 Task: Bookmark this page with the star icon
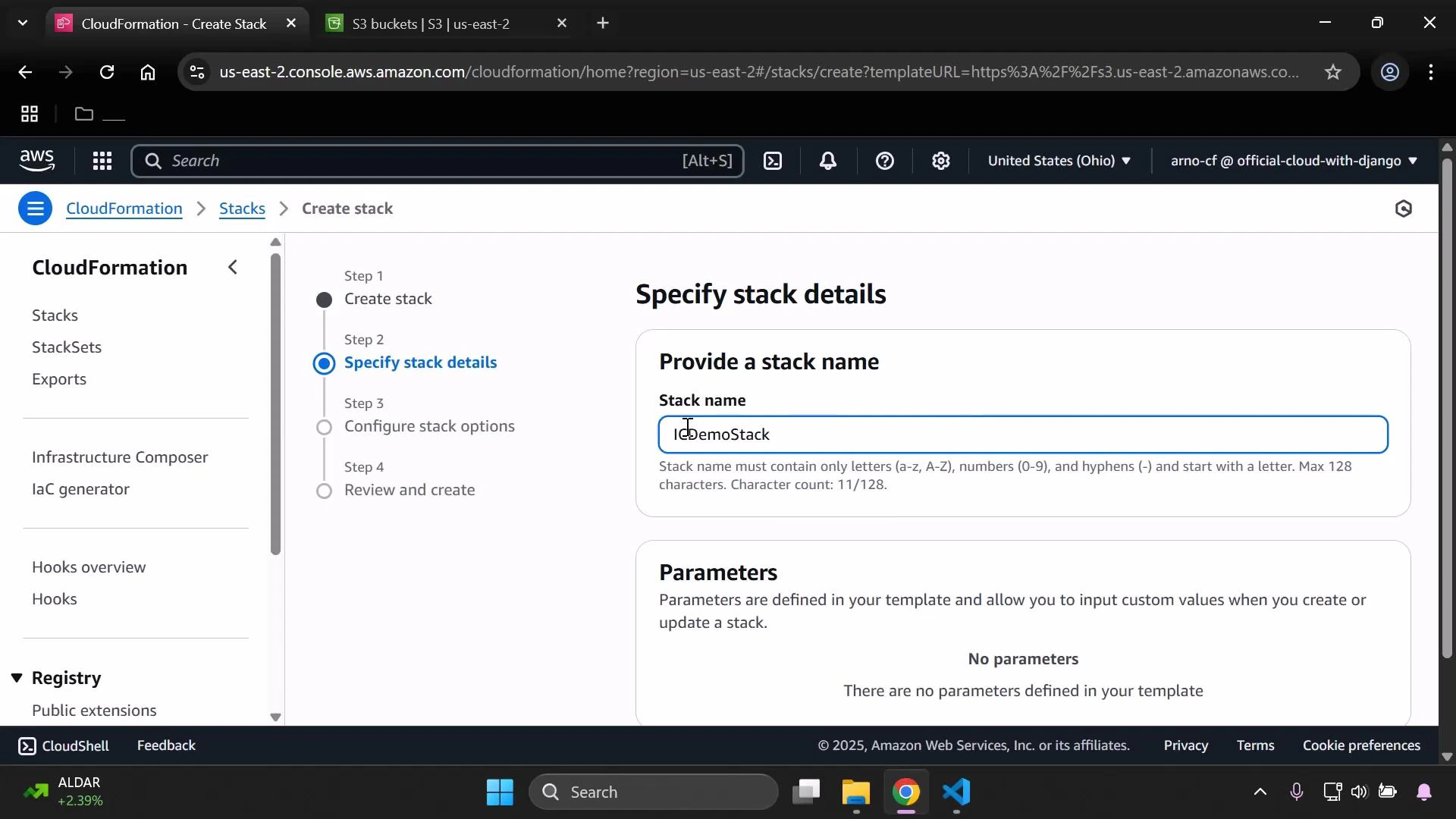pyautogui.click(x=1333, y=72)
